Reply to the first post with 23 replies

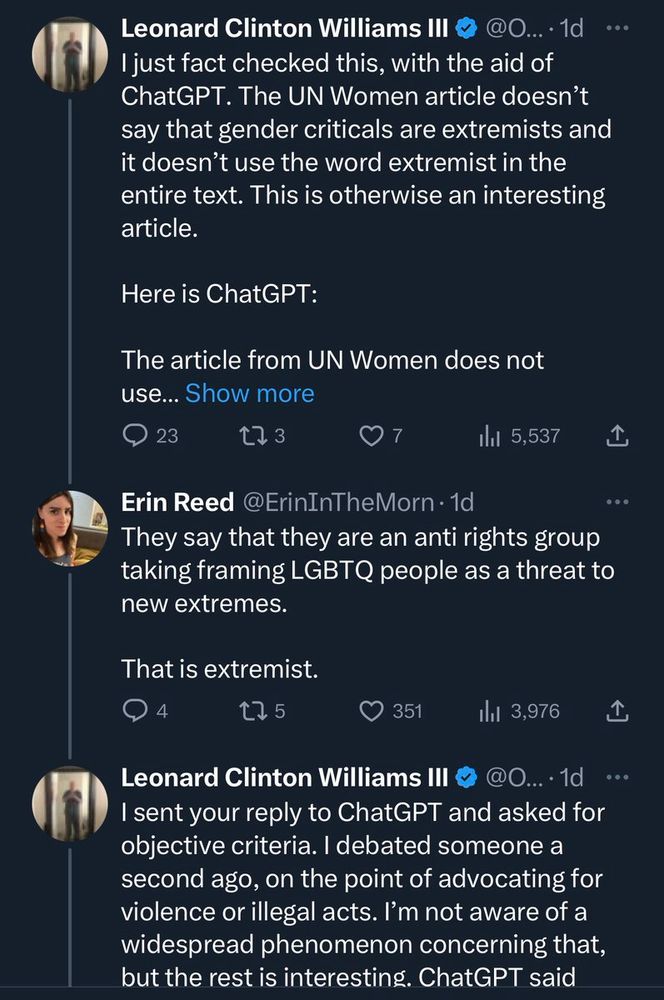tap(136, 436)
